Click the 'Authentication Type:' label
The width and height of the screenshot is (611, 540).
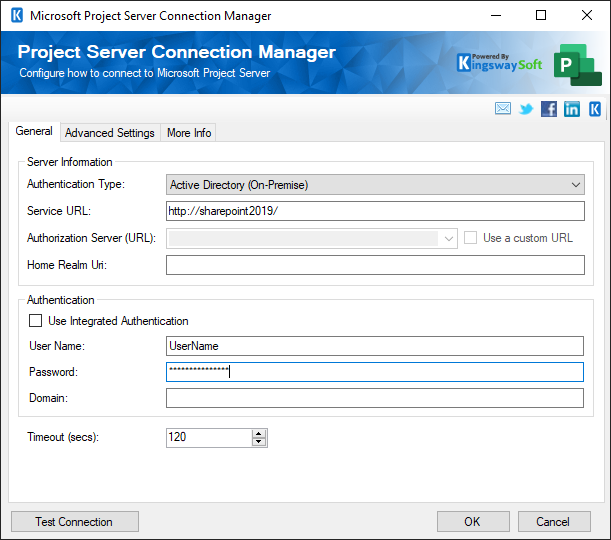click(76, 184)
